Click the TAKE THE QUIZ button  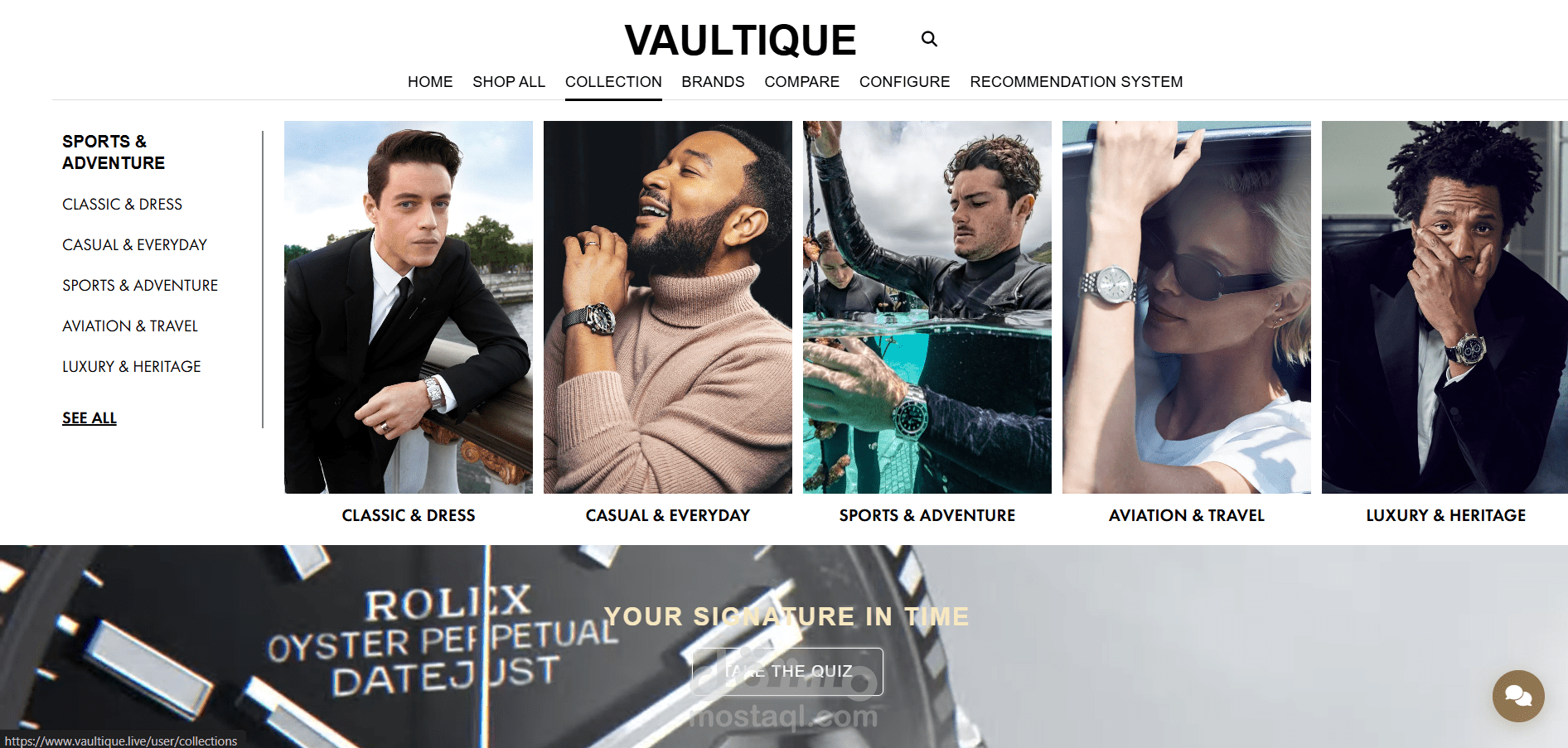[787, 671]
